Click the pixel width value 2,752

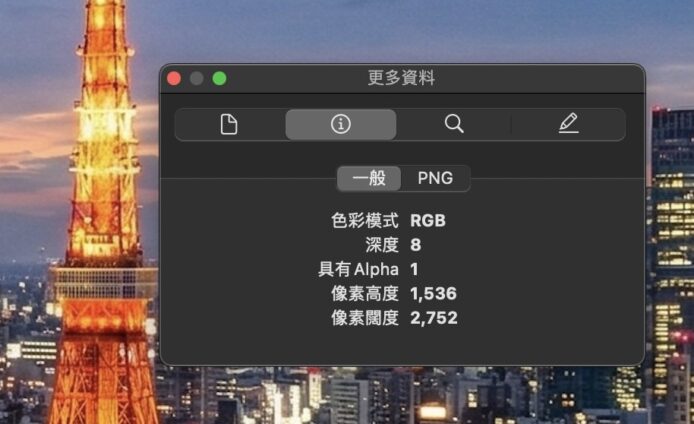(x=434, y=318)
